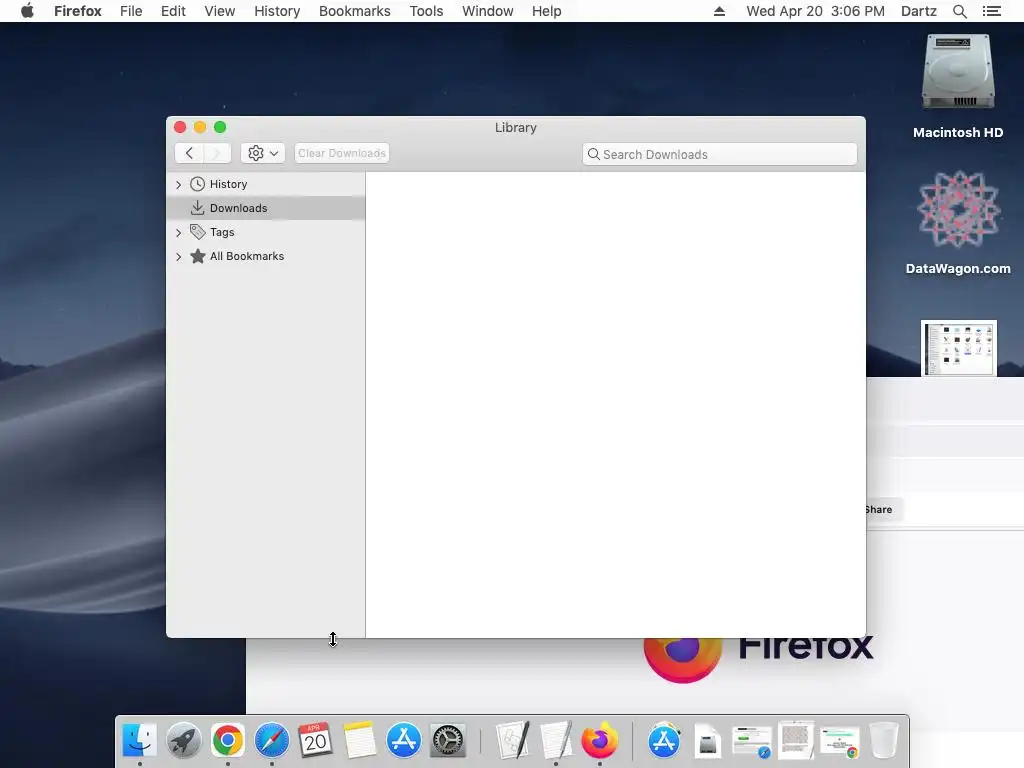Open the Help menu
1024x768 pixels.
tap(547, 11)
